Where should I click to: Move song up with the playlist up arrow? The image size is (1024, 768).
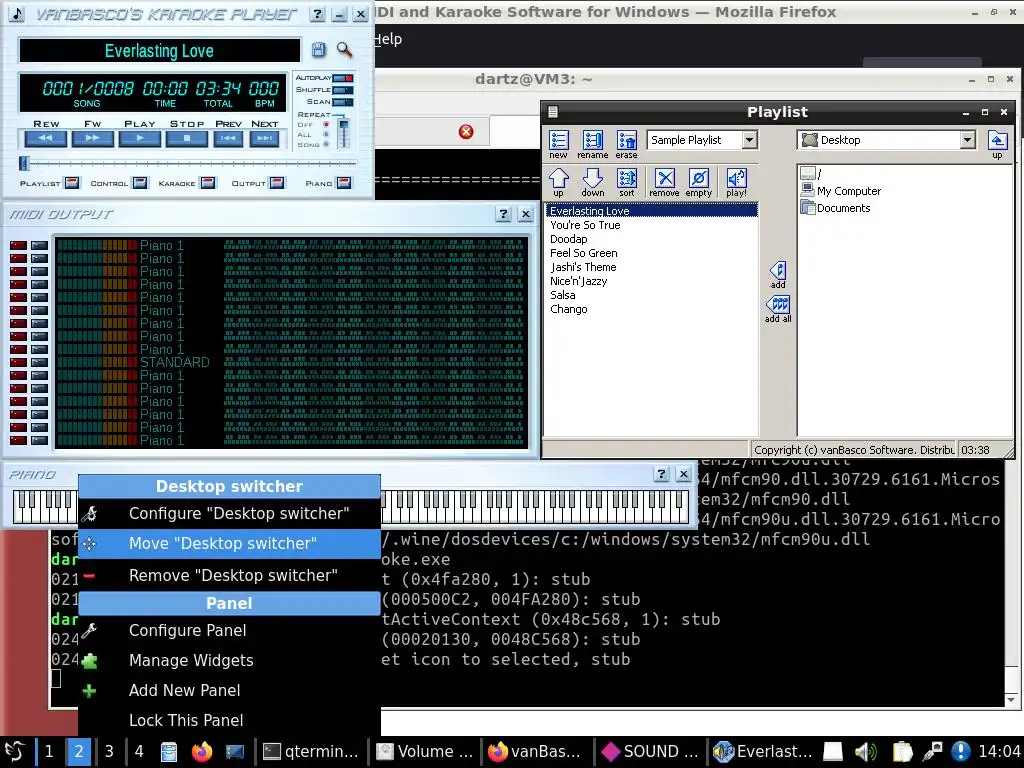pyautogui.click(x=558, y=182)
